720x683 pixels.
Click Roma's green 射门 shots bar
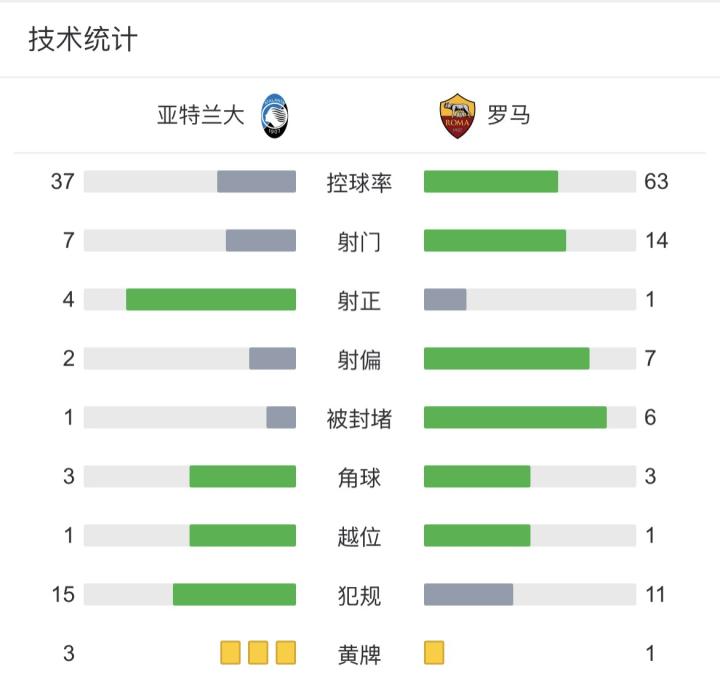[494, 240]
